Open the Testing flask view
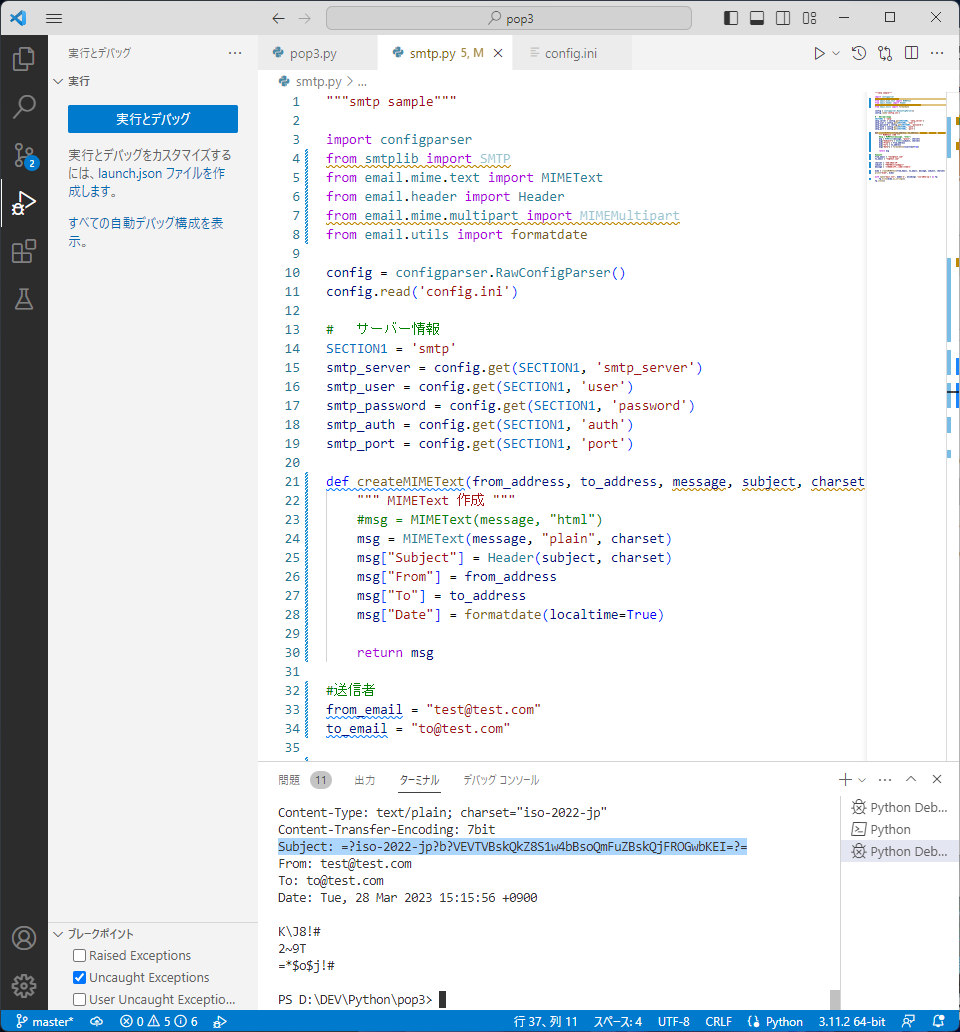The width and height of the screenshot is (960, 1032). (24, 299)
